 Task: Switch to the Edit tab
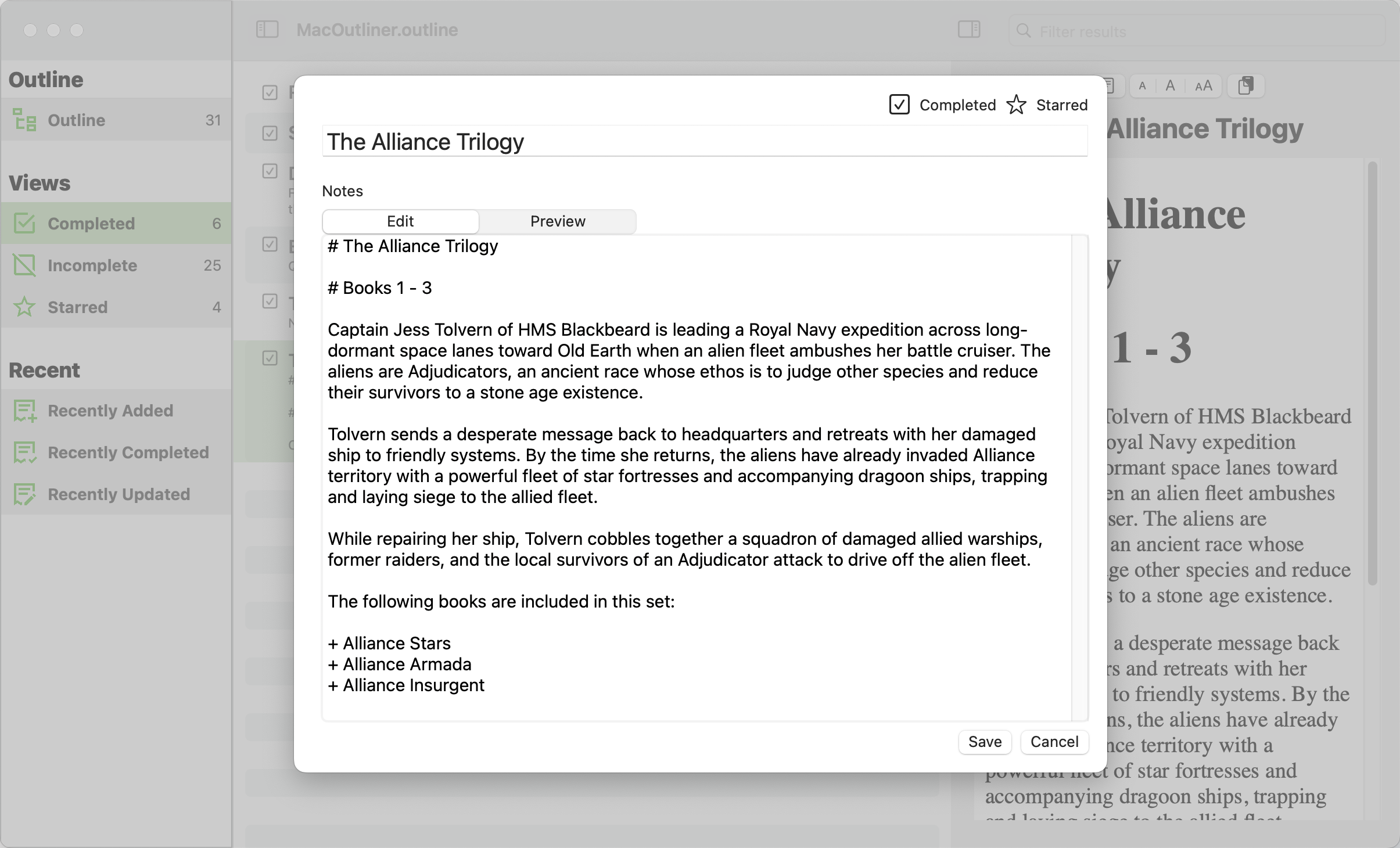[x=400, y=220]
